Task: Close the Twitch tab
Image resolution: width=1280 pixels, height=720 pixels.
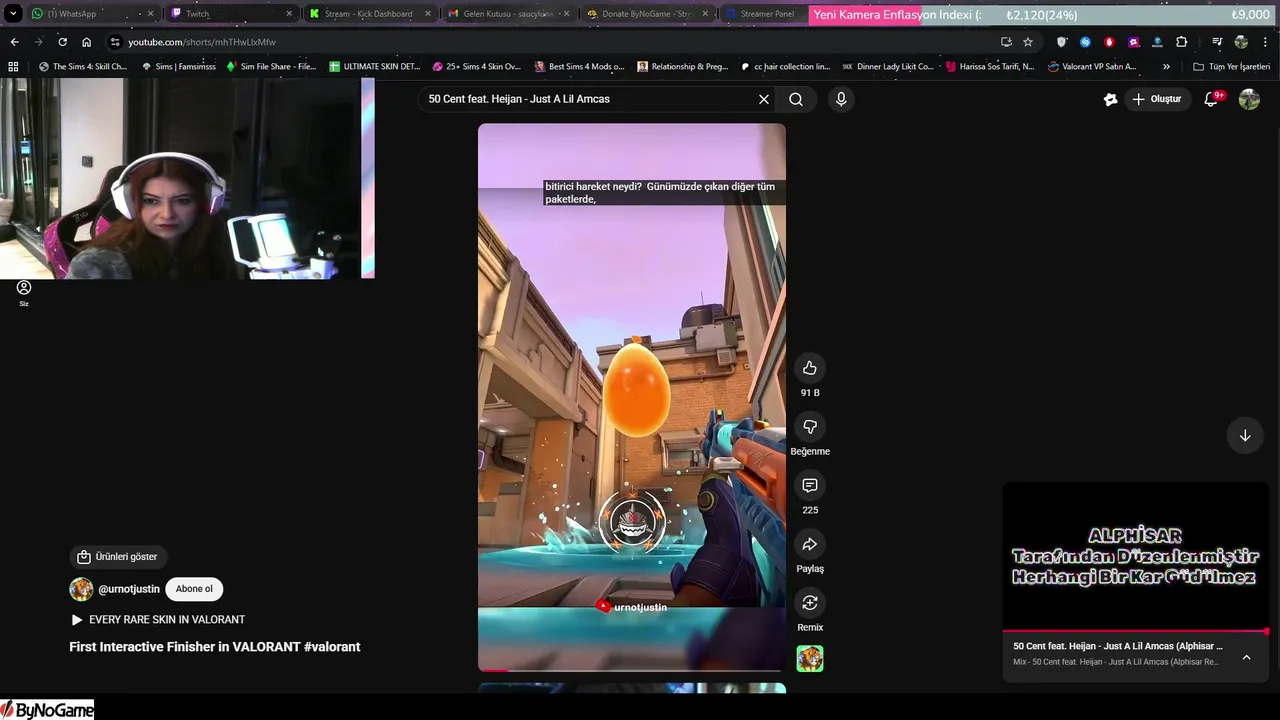Action: pyautogui.click(x=290, y=14)
